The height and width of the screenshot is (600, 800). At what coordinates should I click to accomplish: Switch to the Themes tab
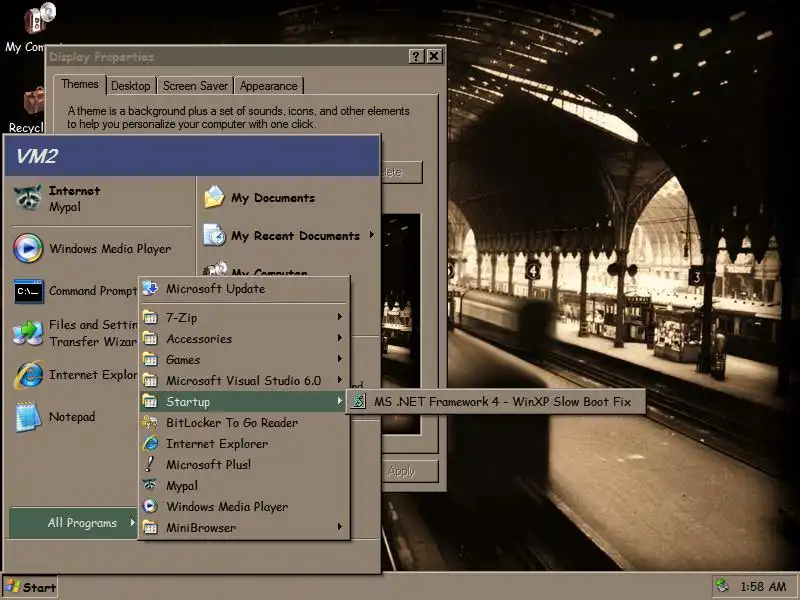(80, 85)
